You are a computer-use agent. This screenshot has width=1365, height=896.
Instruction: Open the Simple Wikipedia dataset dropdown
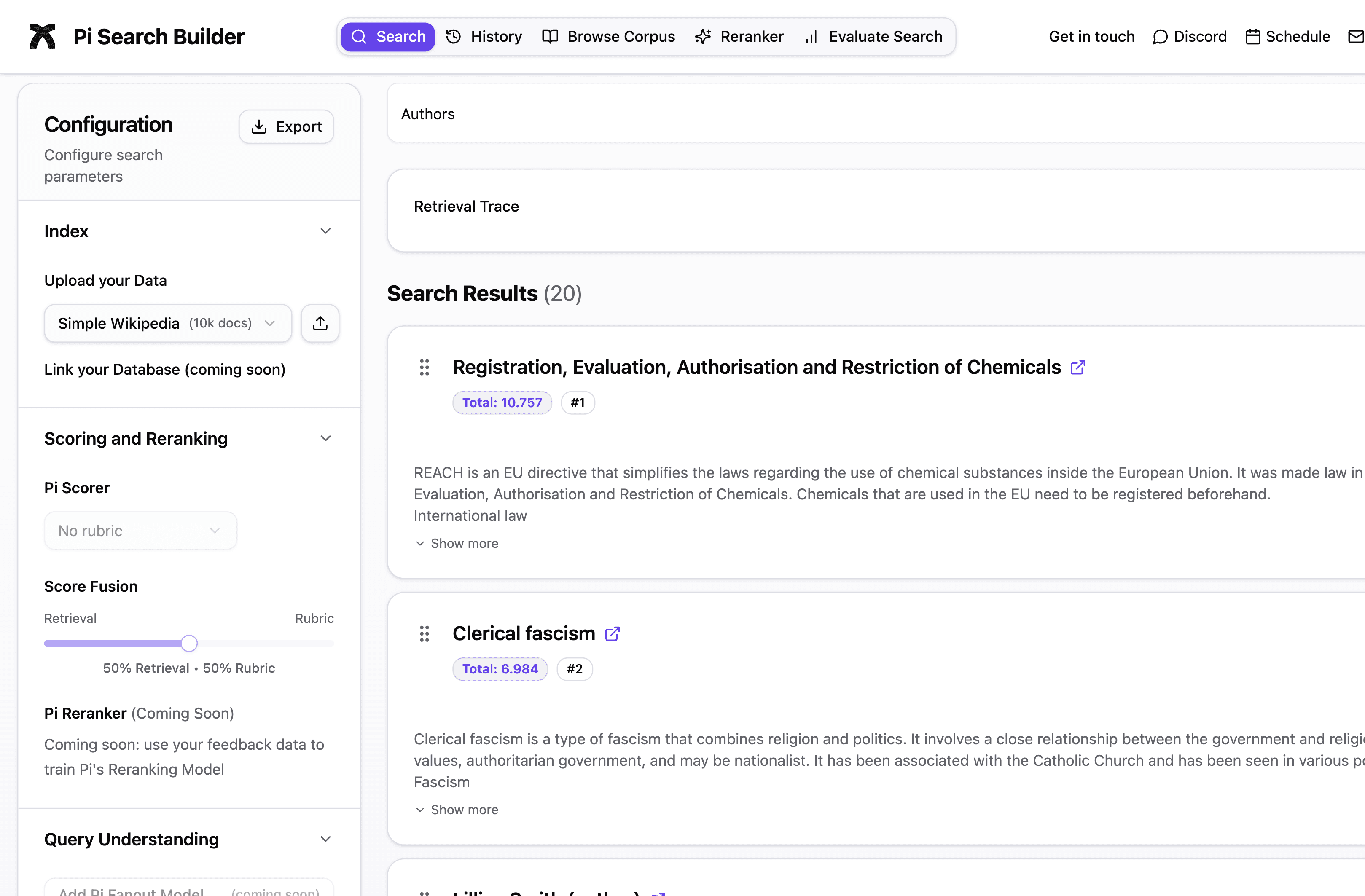pos(167,323)
